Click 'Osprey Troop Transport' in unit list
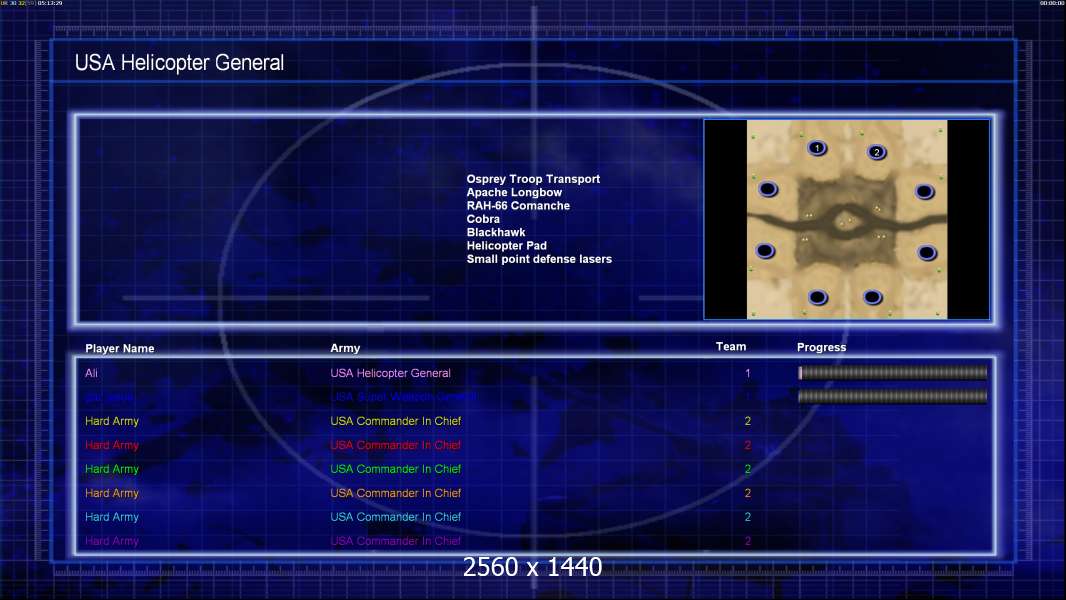This screenshot has height=600, width=1066. point(533,179)
